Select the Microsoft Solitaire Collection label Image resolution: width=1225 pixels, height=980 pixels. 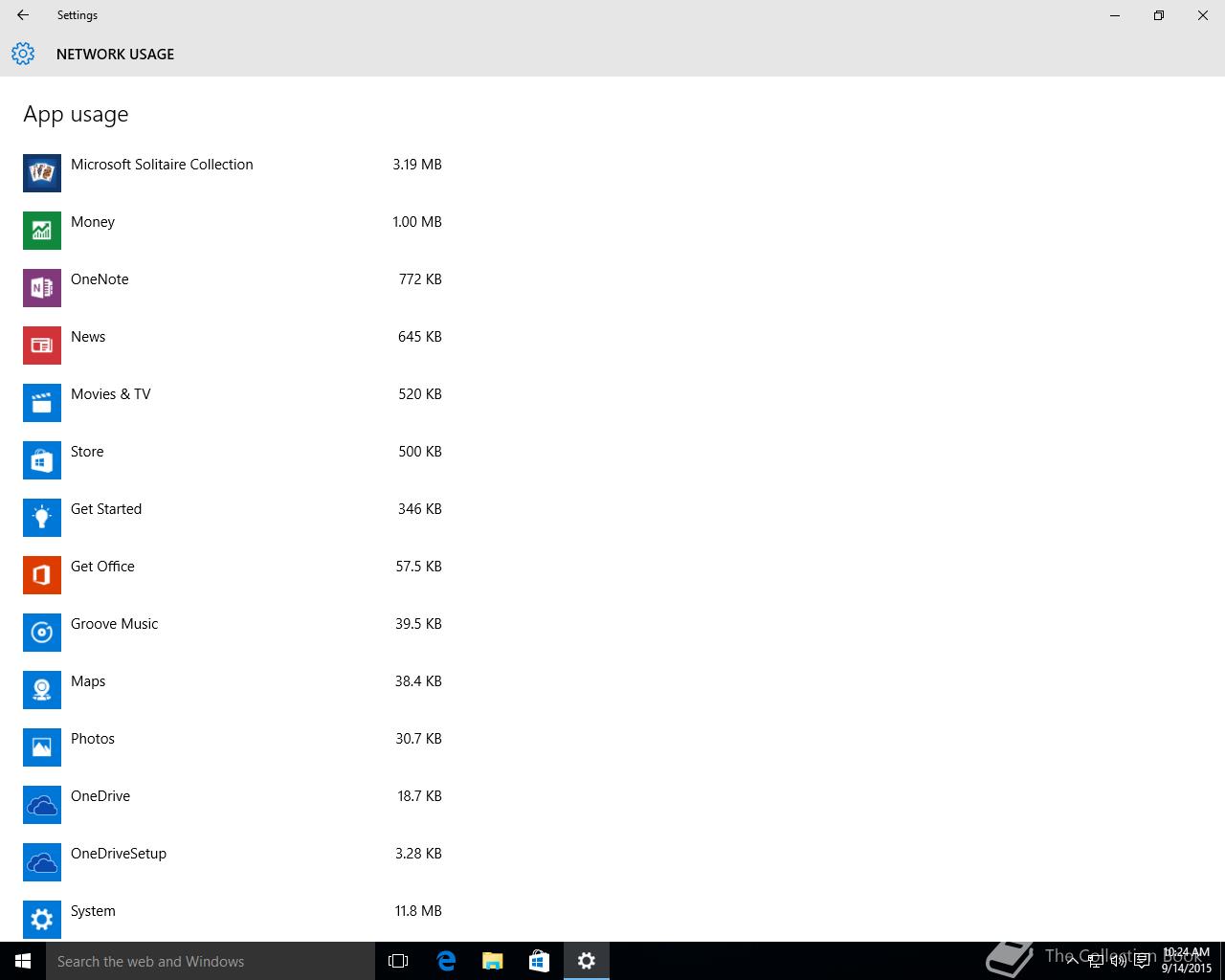tap(162, 165)
